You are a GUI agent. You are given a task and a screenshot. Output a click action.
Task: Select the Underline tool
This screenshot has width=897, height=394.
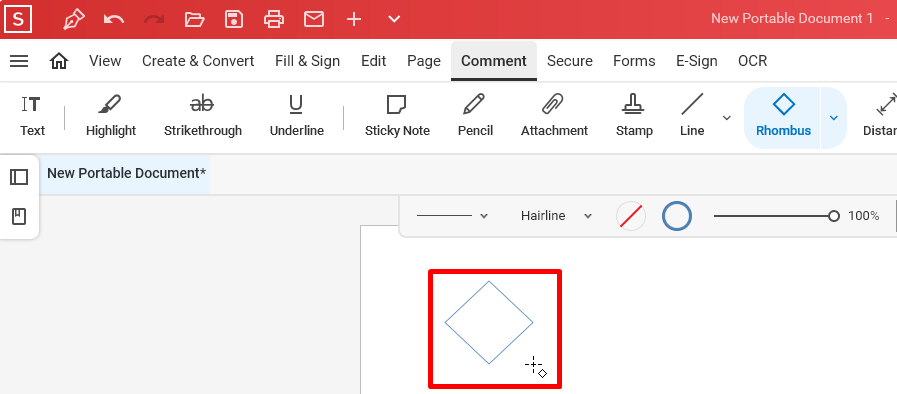tap(296, 117)
